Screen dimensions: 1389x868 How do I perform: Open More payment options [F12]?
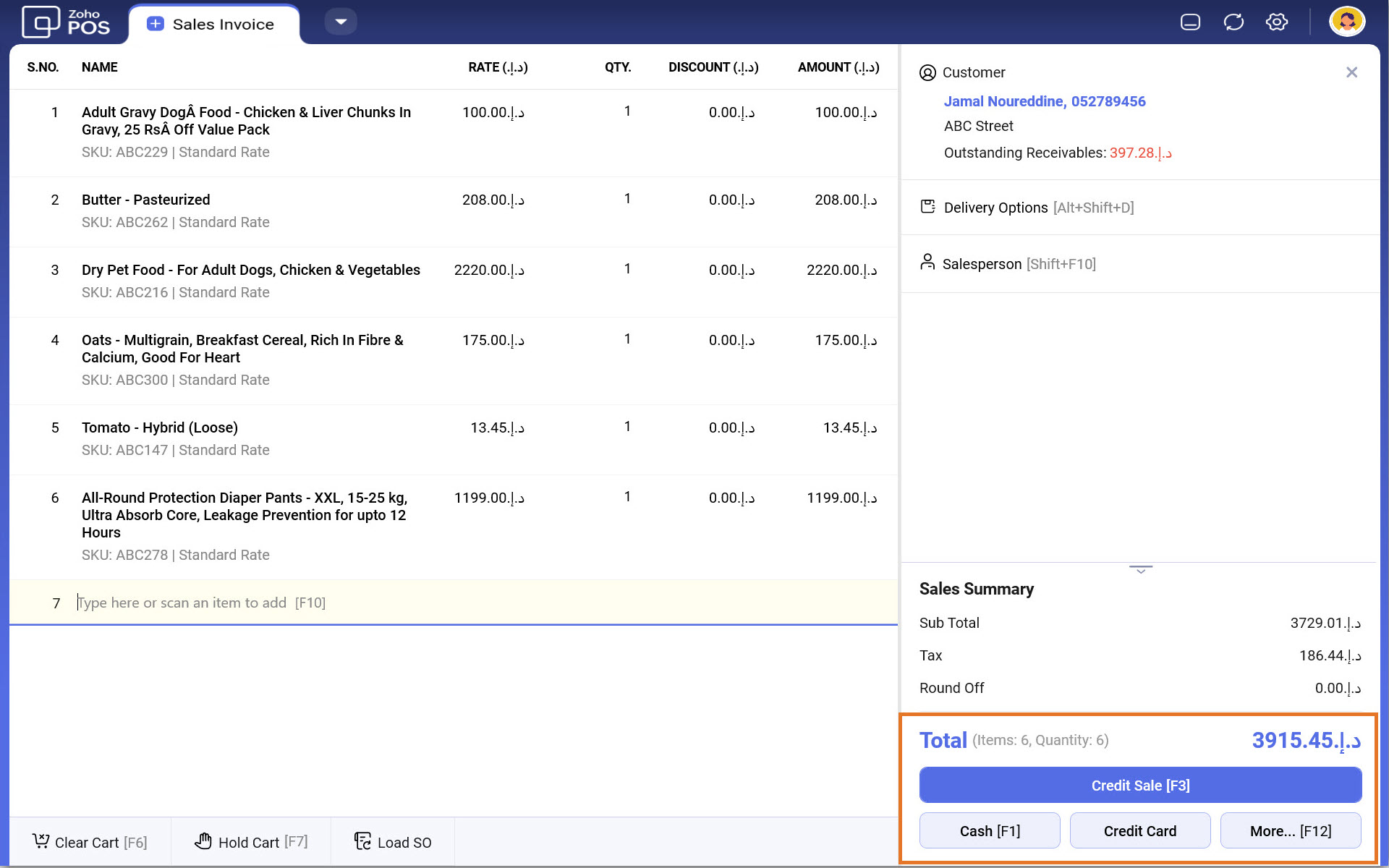coord(1290,831)
